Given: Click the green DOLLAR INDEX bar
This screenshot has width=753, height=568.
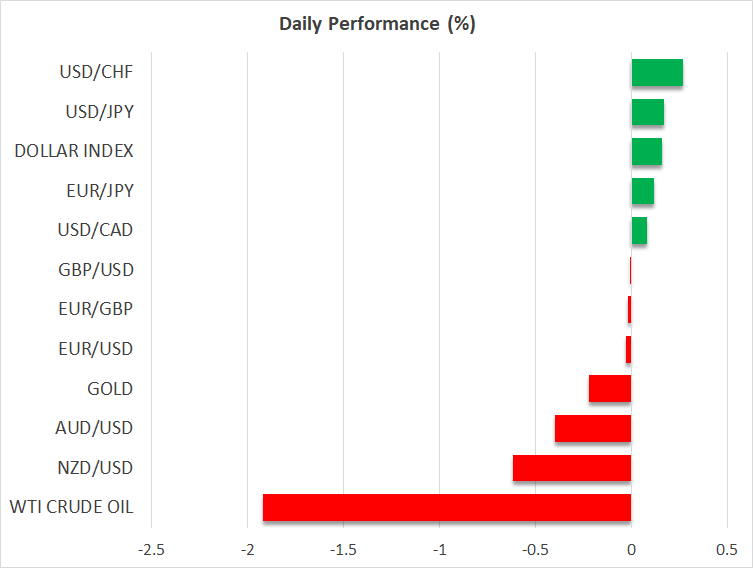Looking at the screenshot, I should [x=646, y=152].
